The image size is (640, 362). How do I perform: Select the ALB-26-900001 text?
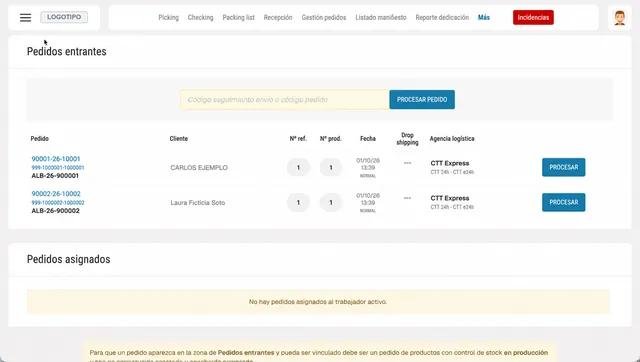point(55,176)
